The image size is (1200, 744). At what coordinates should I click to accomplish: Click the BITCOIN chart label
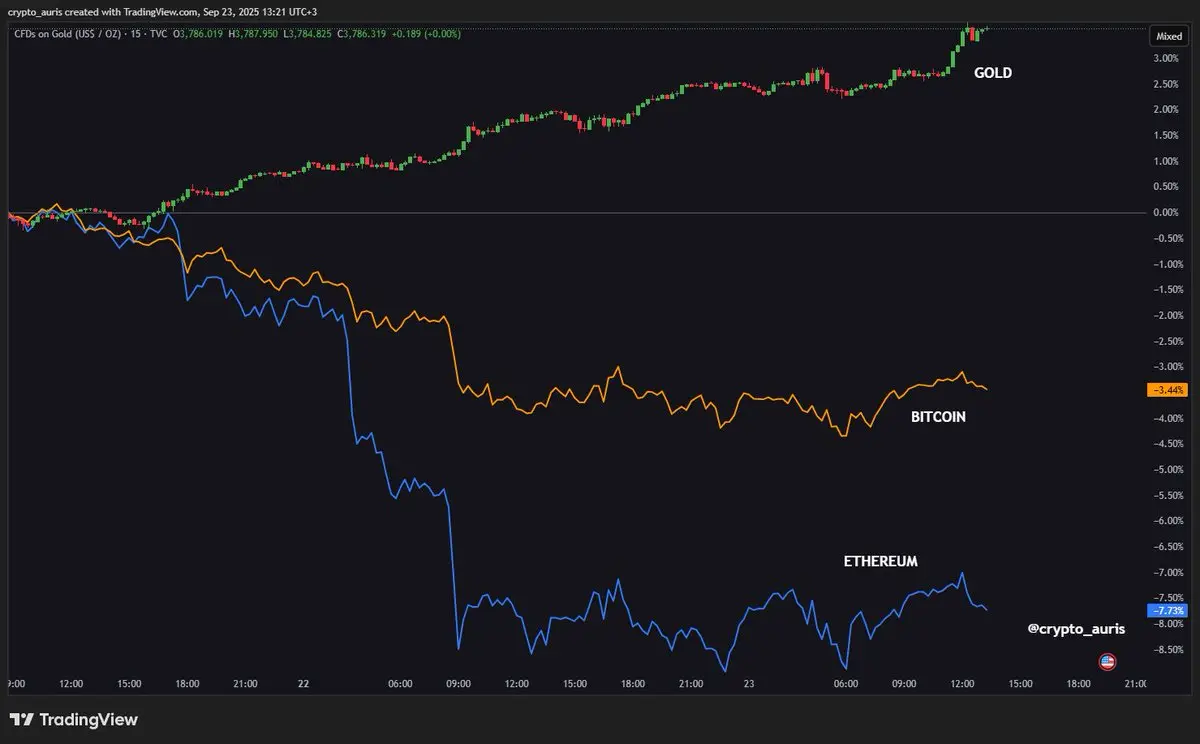tap(938, 416)
